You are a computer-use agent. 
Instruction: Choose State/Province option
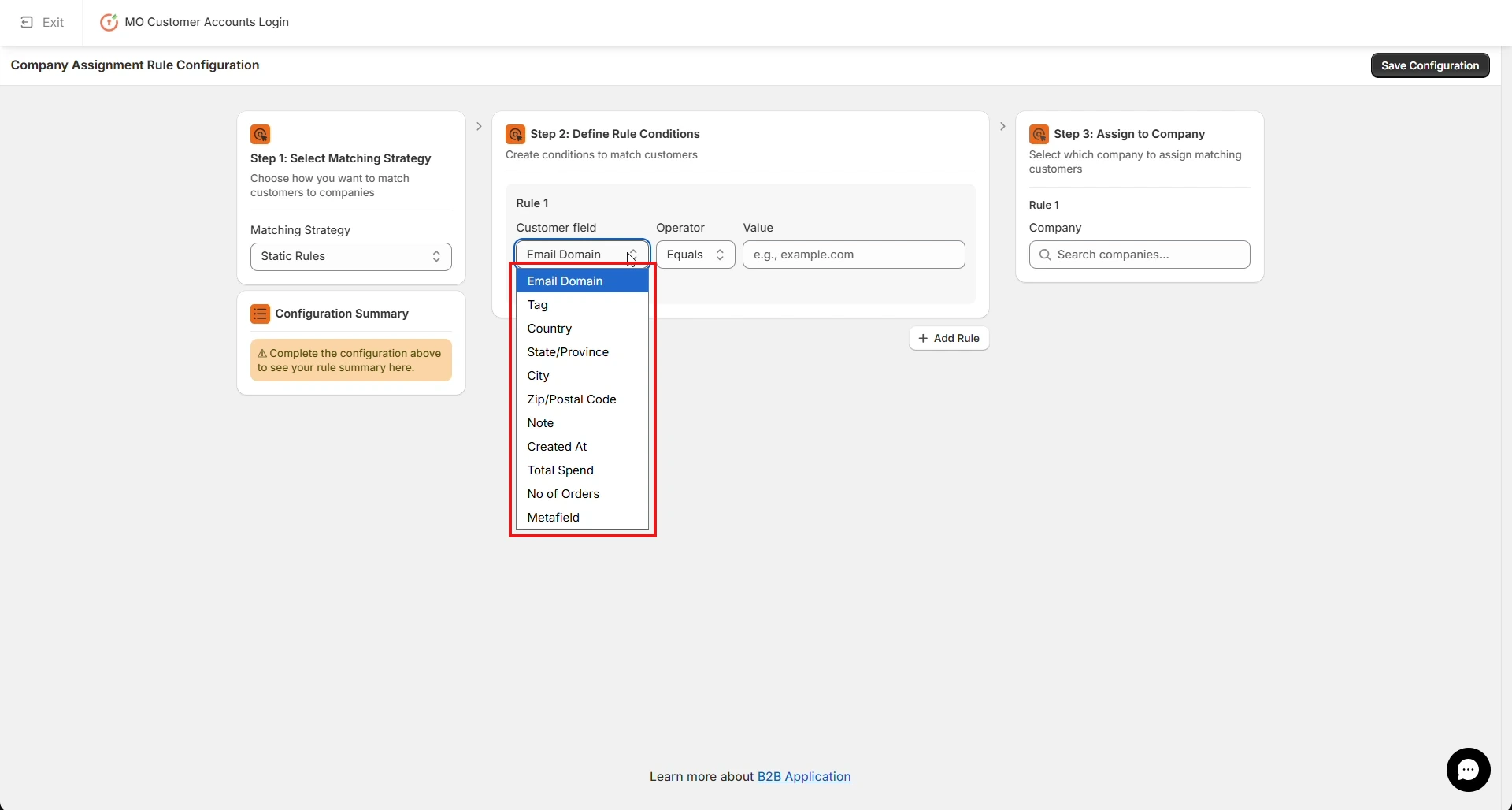coord(582,352)
